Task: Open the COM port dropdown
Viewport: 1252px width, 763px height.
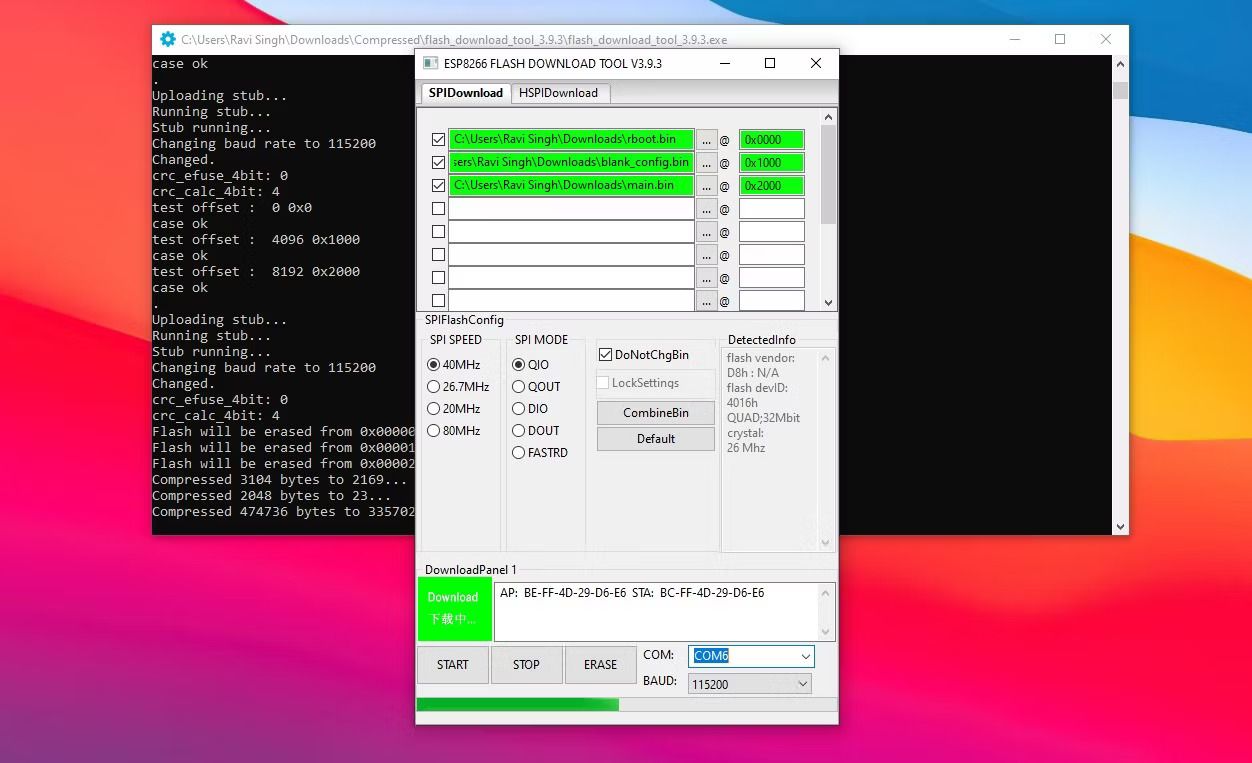Action: point(805,656)
